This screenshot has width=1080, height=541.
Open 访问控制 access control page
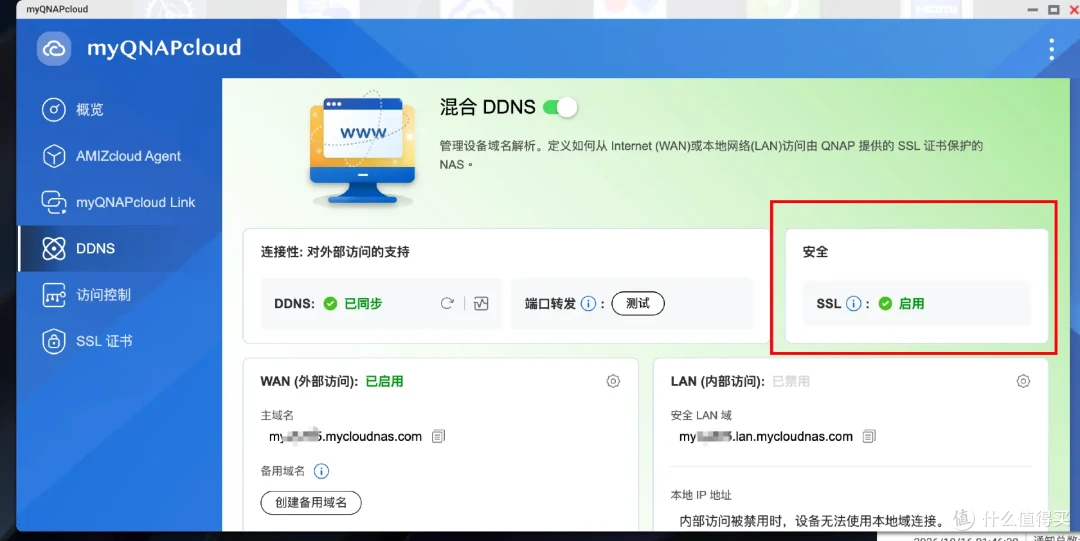pos(86,295)
